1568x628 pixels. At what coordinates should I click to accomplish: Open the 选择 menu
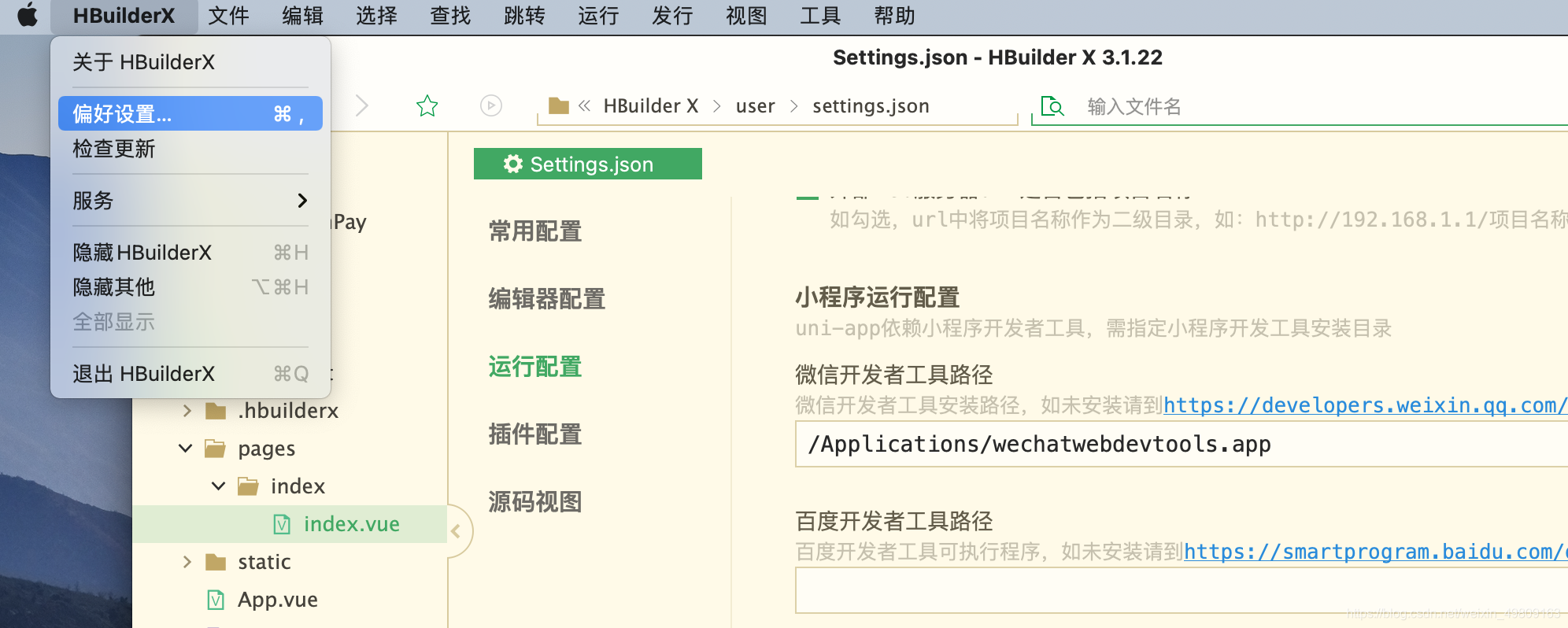(376, 16)
